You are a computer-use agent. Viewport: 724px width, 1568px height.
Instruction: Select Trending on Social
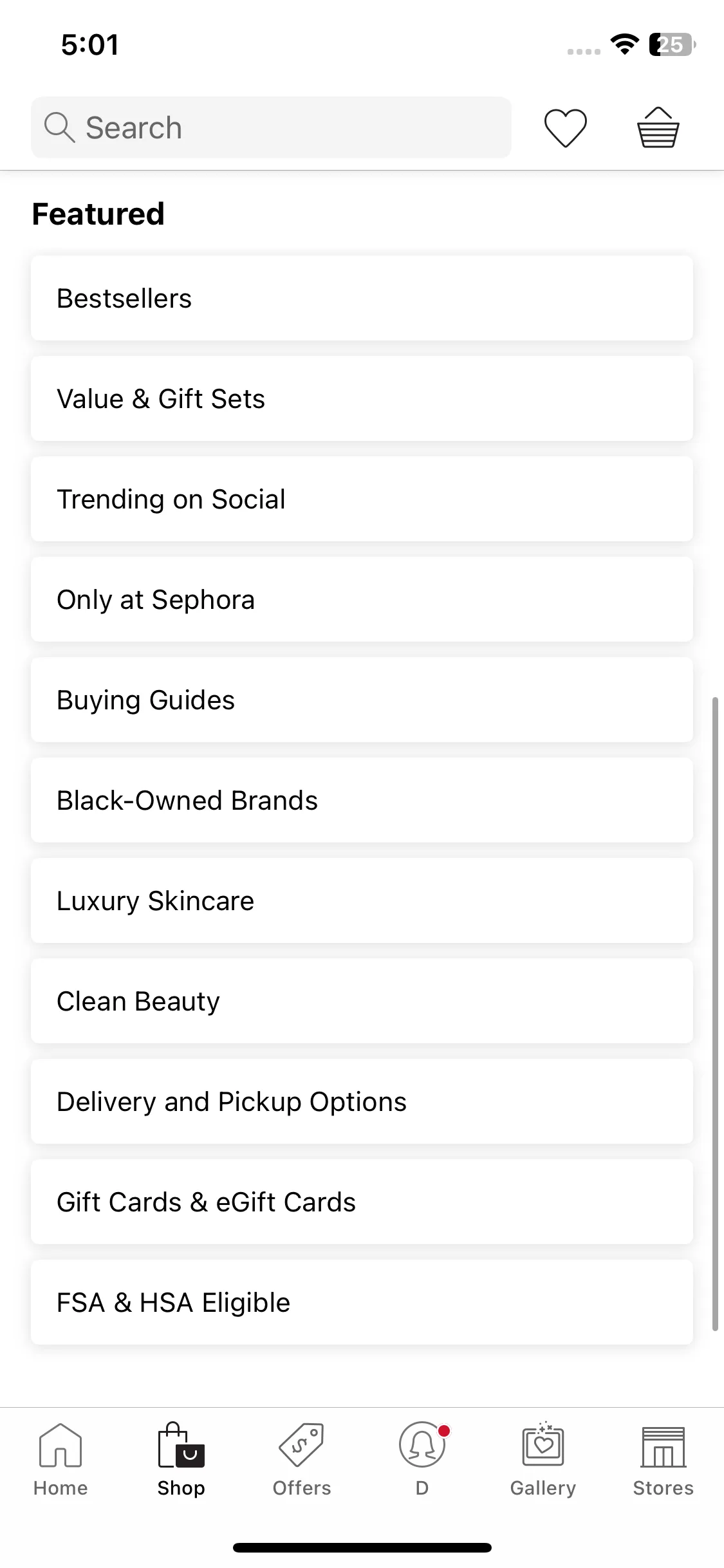[362, 499]
